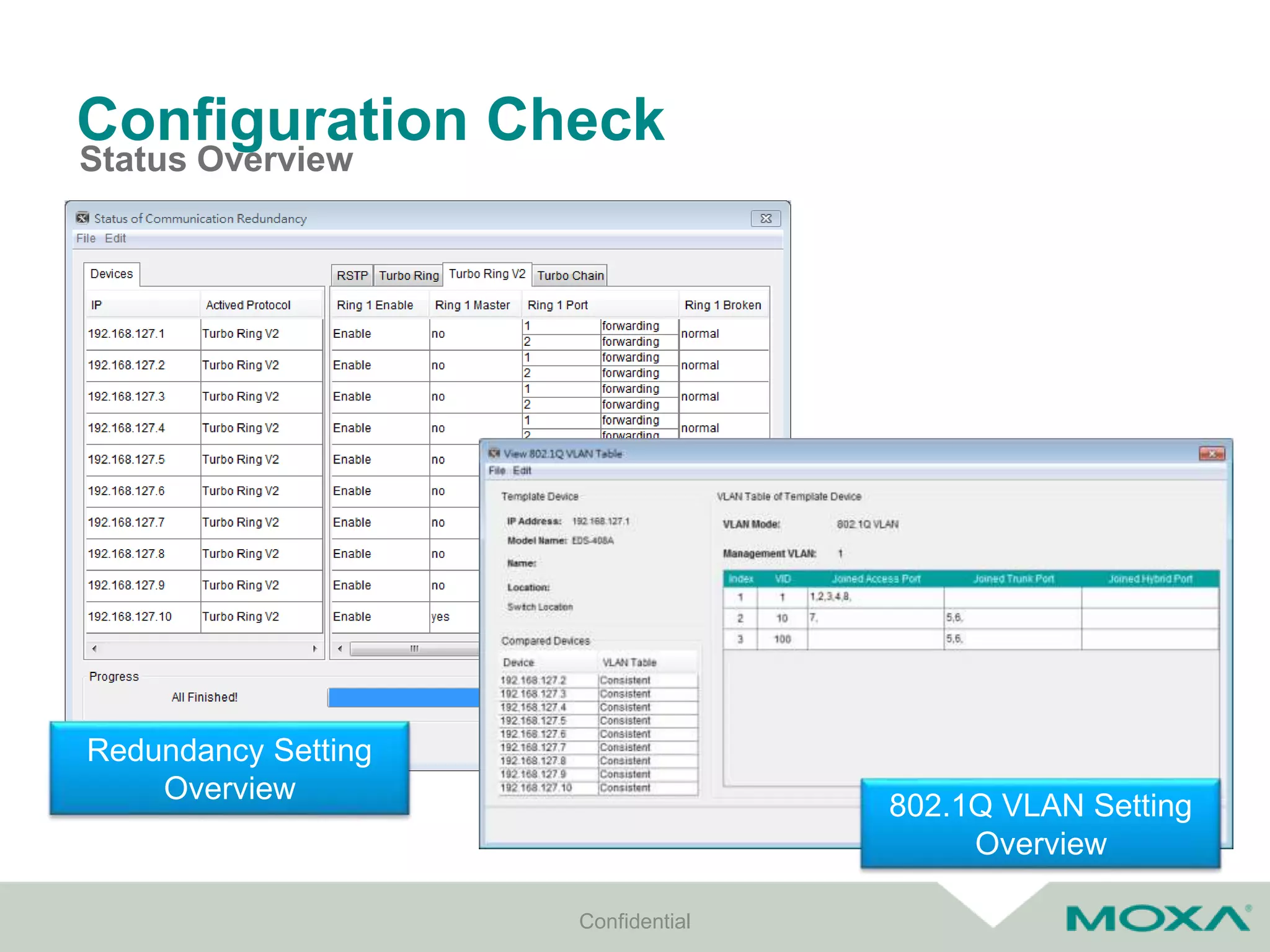The image size is (1270, 952).
Task: Select the Turbo Ring V2 tab
Action: click(x=487, y=274)
